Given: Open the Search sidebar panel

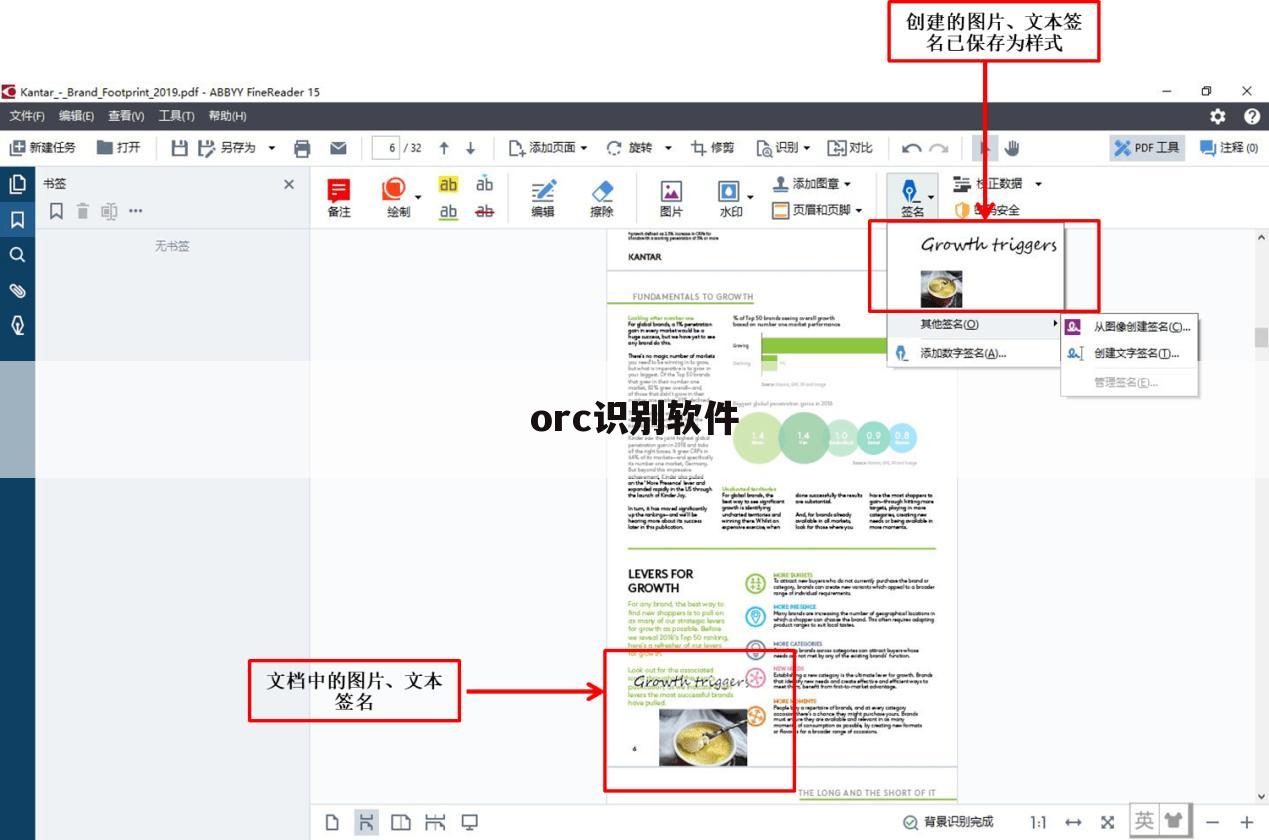Looking at the screenshot, I should [x=17, y=255].
